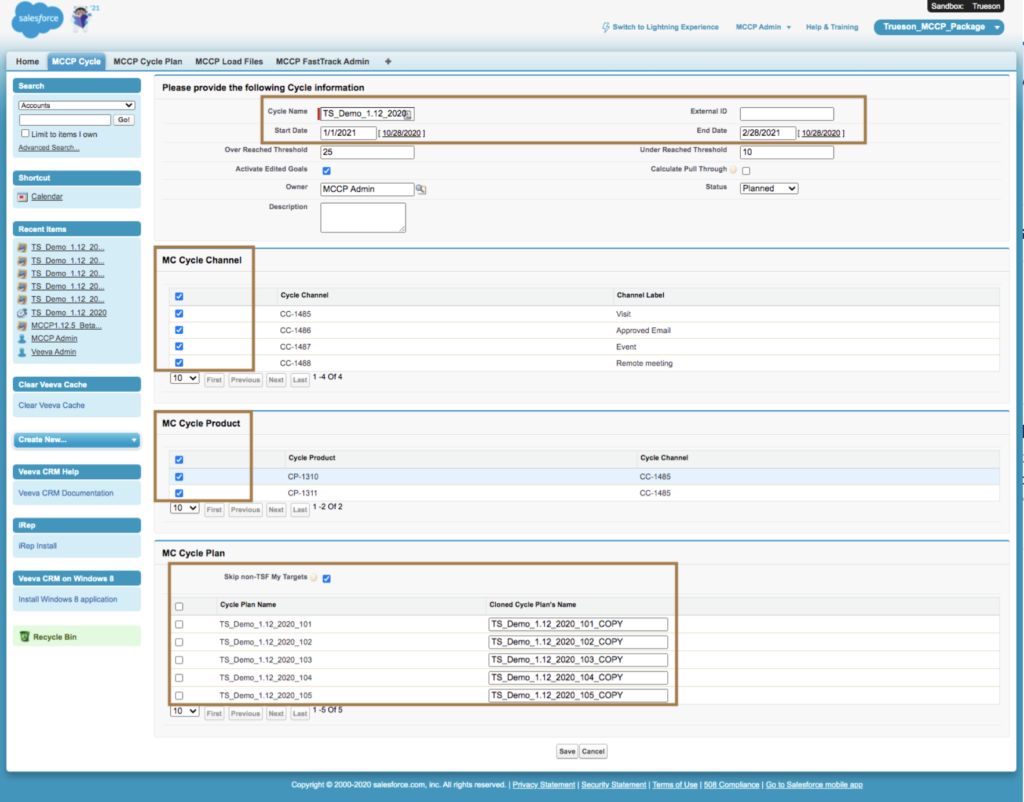Screen dimensions: 1024x802
Task: Click the Cancel button
Action: coord(593,752)
